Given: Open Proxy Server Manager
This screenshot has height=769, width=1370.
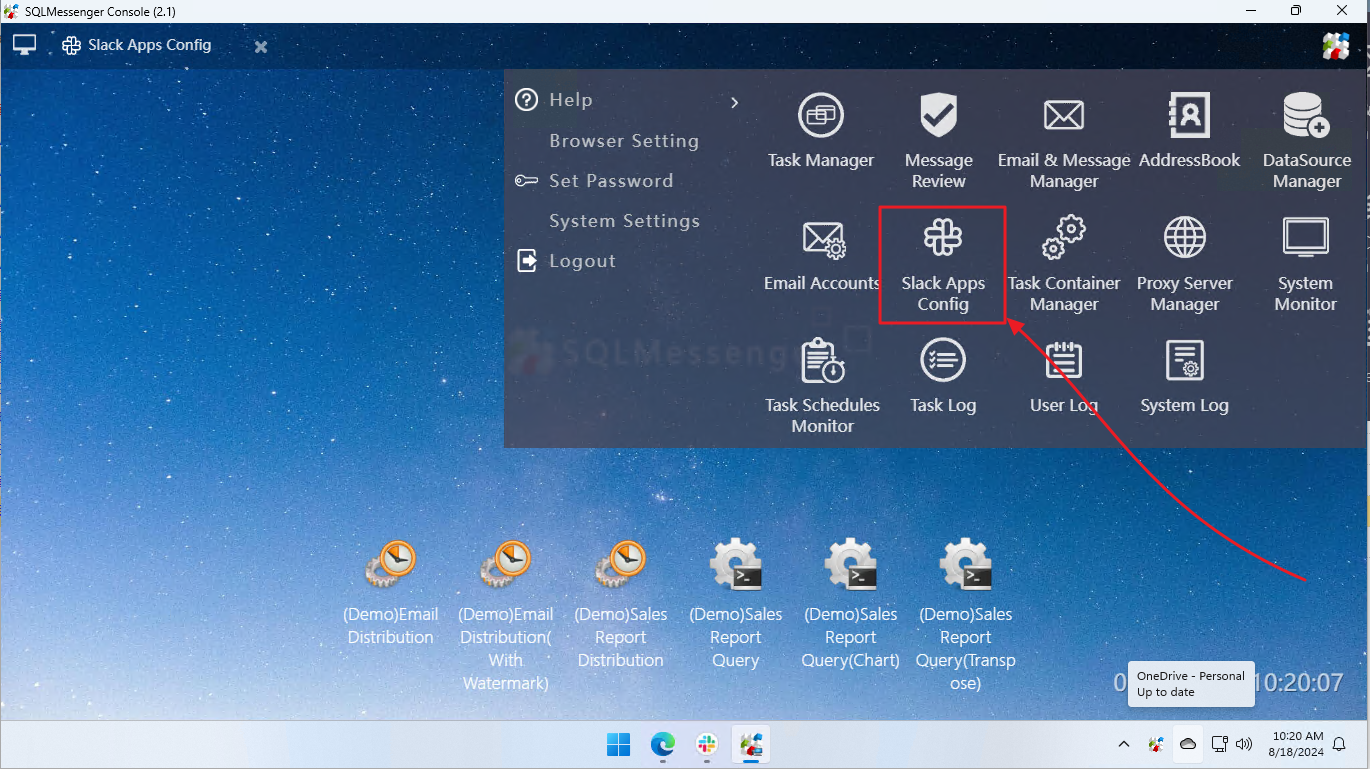Looking at the screenshot, I should (x=1185, y=265).
